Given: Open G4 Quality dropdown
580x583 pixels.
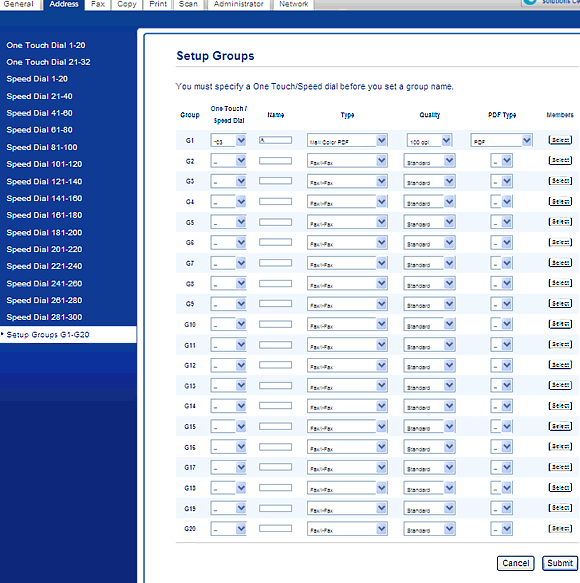Looking at the screenshot, I should 429,202.
